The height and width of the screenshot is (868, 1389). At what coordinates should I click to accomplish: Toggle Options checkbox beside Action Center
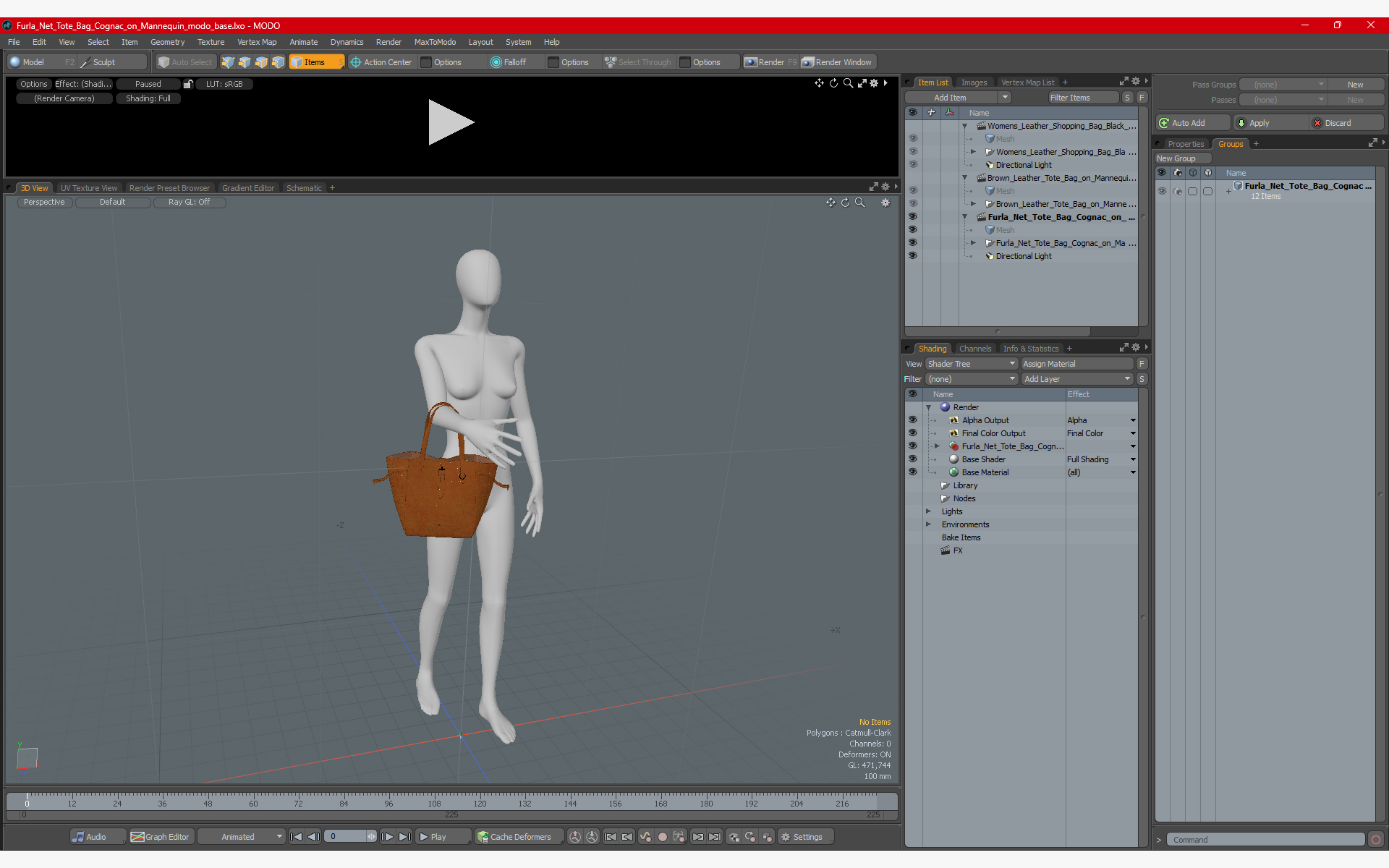pyautogui.click(x=427, y=62)
